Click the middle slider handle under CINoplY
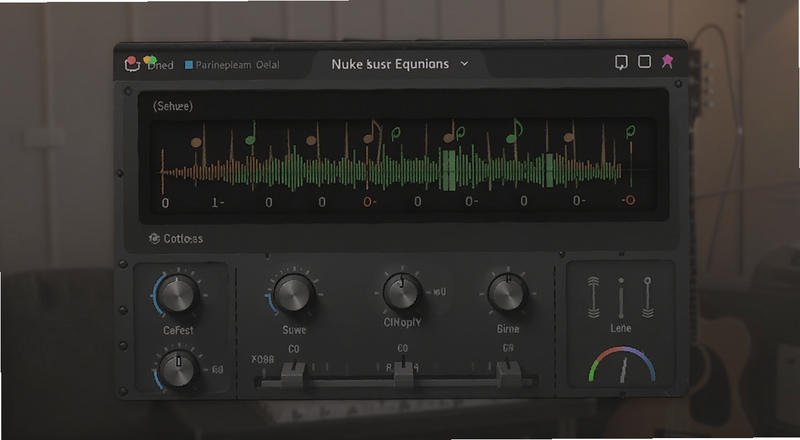The image size is (800, 440). click(x=403, y=373)
